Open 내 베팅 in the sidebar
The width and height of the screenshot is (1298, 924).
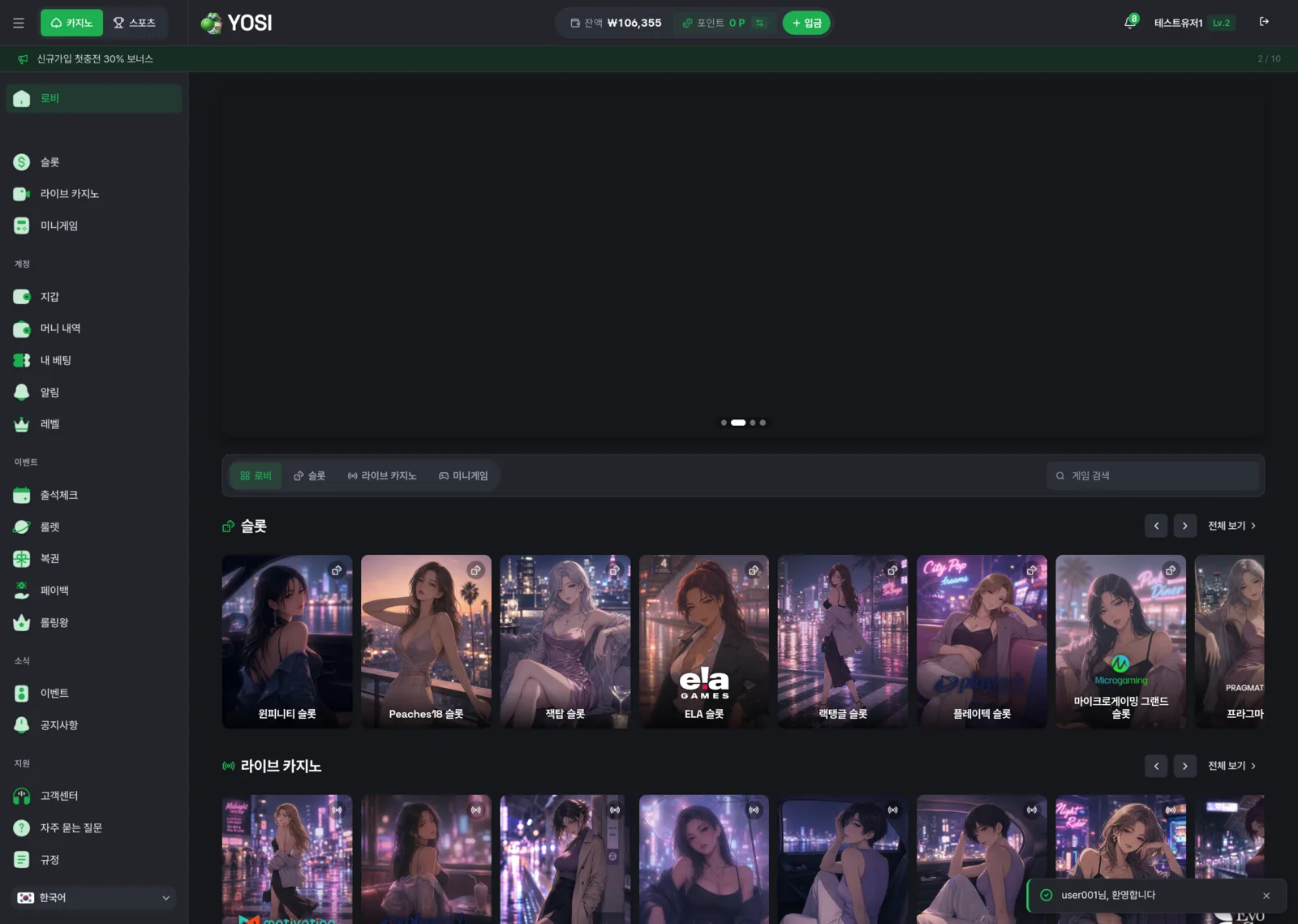pos(94,360)
